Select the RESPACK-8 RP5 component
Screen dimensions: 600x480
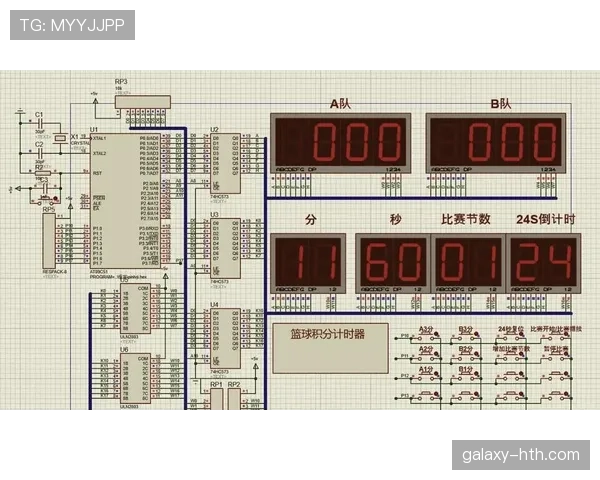49,241
